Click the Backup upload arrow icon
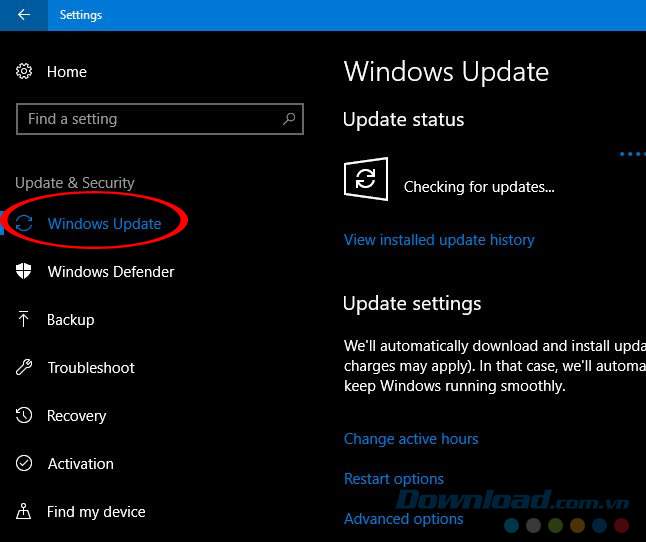Viewport: 646px width, 542px height. pos(23,319)
